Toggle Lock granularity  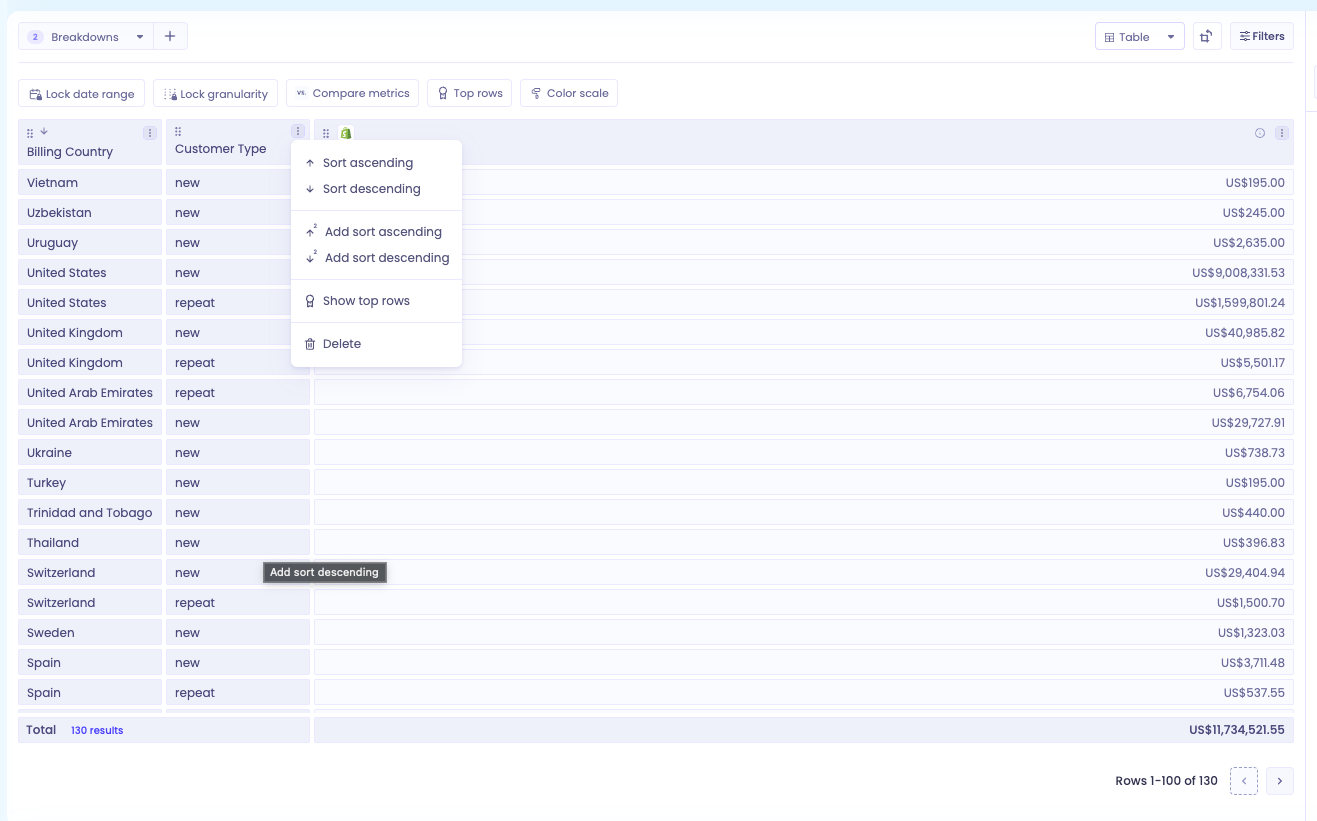coord(216,93)
